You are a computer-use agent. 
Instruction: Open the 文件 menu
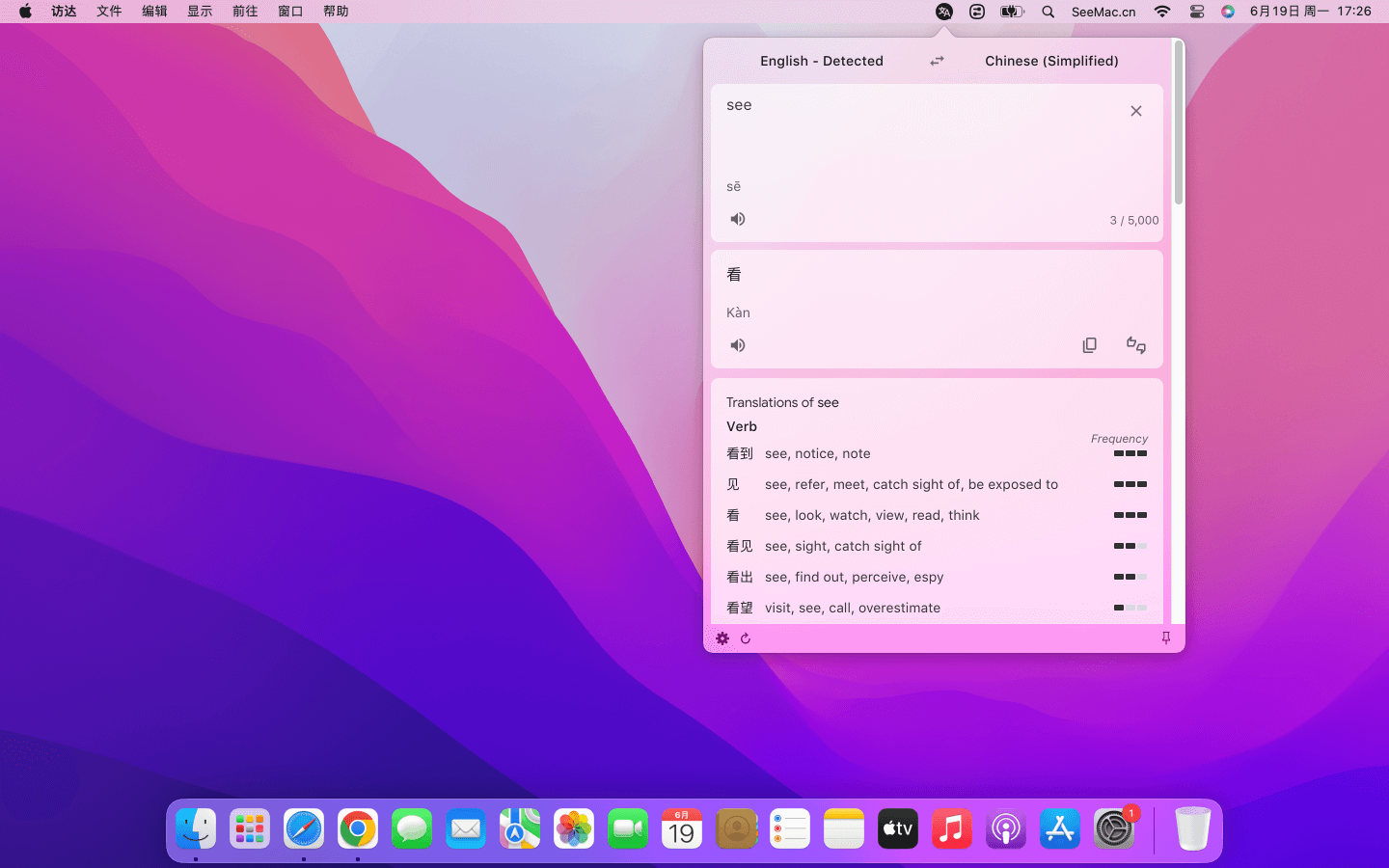109,12
